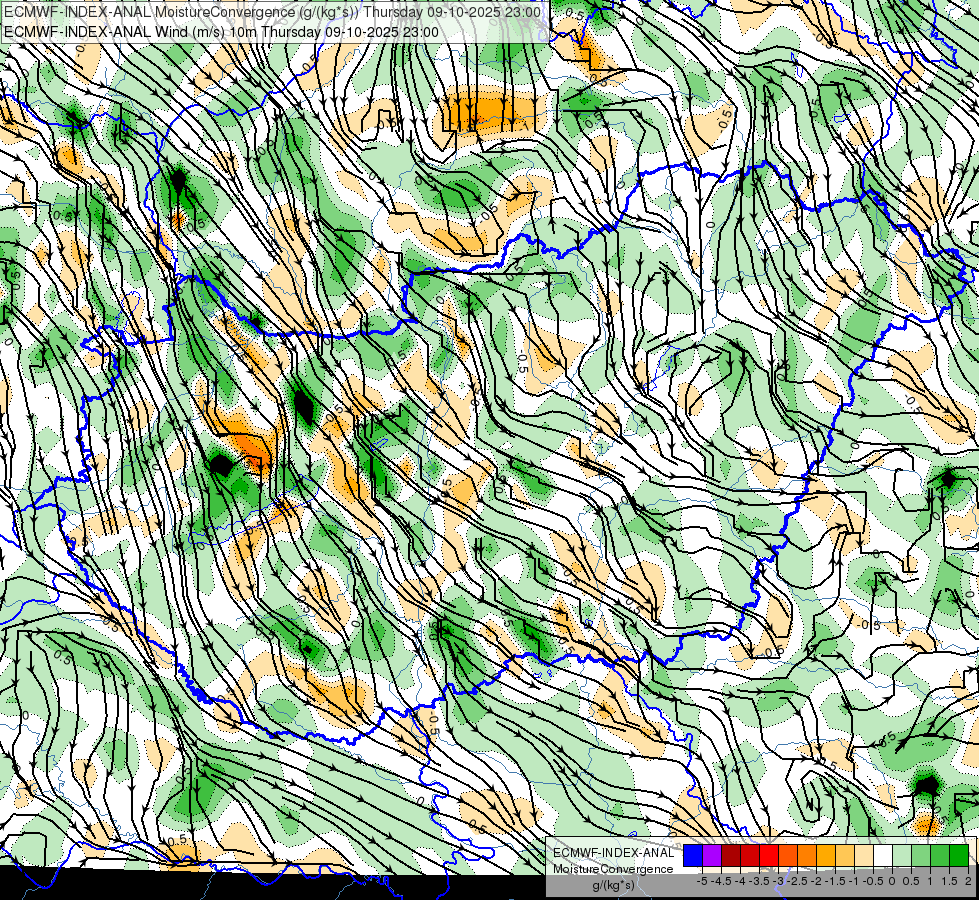Select the orange swatch ending at -2
This screenshot has width=979, height=900.
coord(807,855)
